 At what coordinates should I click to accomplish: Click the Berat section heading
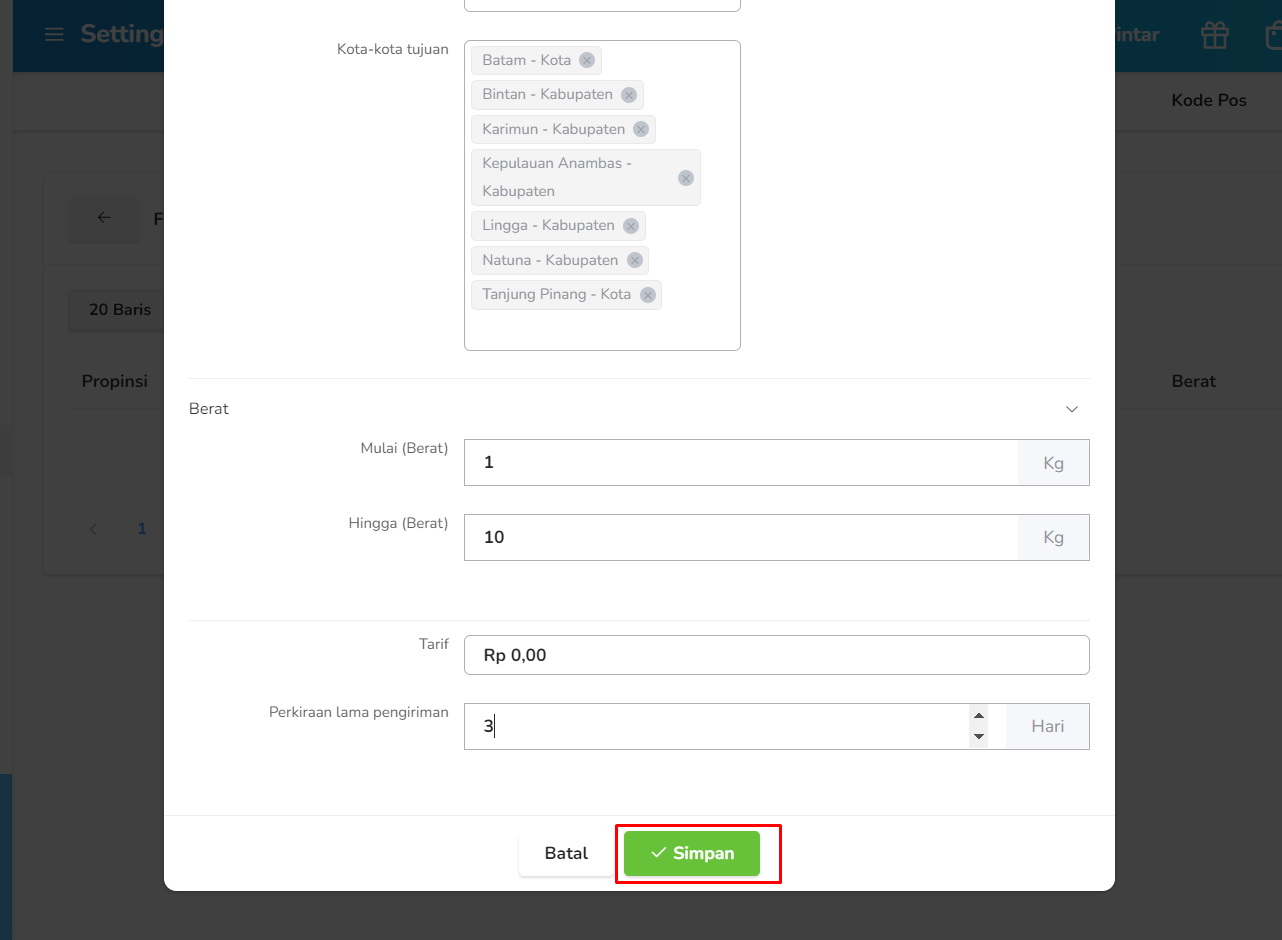point(209,409)
